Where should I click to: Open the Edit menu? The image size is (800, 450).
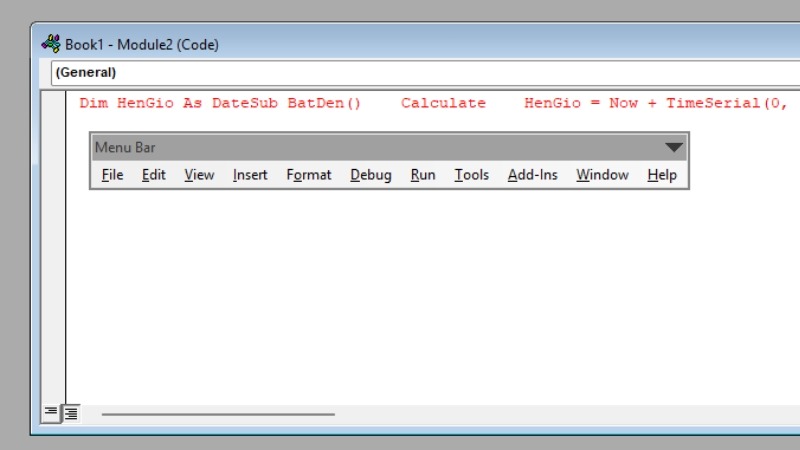(x=154, y=175)
